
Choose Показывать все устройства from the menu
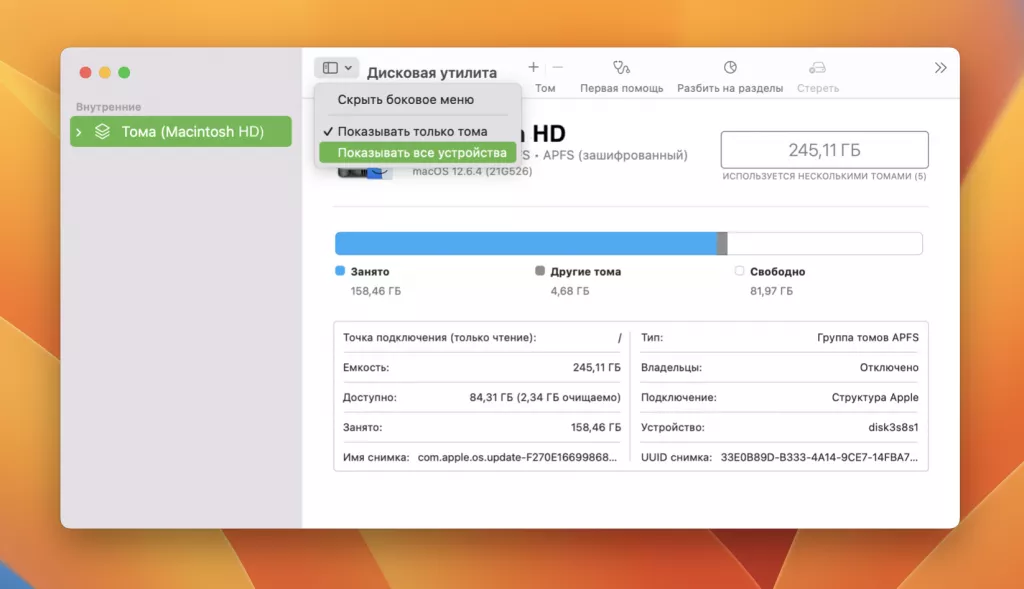(x=417, y=151)
